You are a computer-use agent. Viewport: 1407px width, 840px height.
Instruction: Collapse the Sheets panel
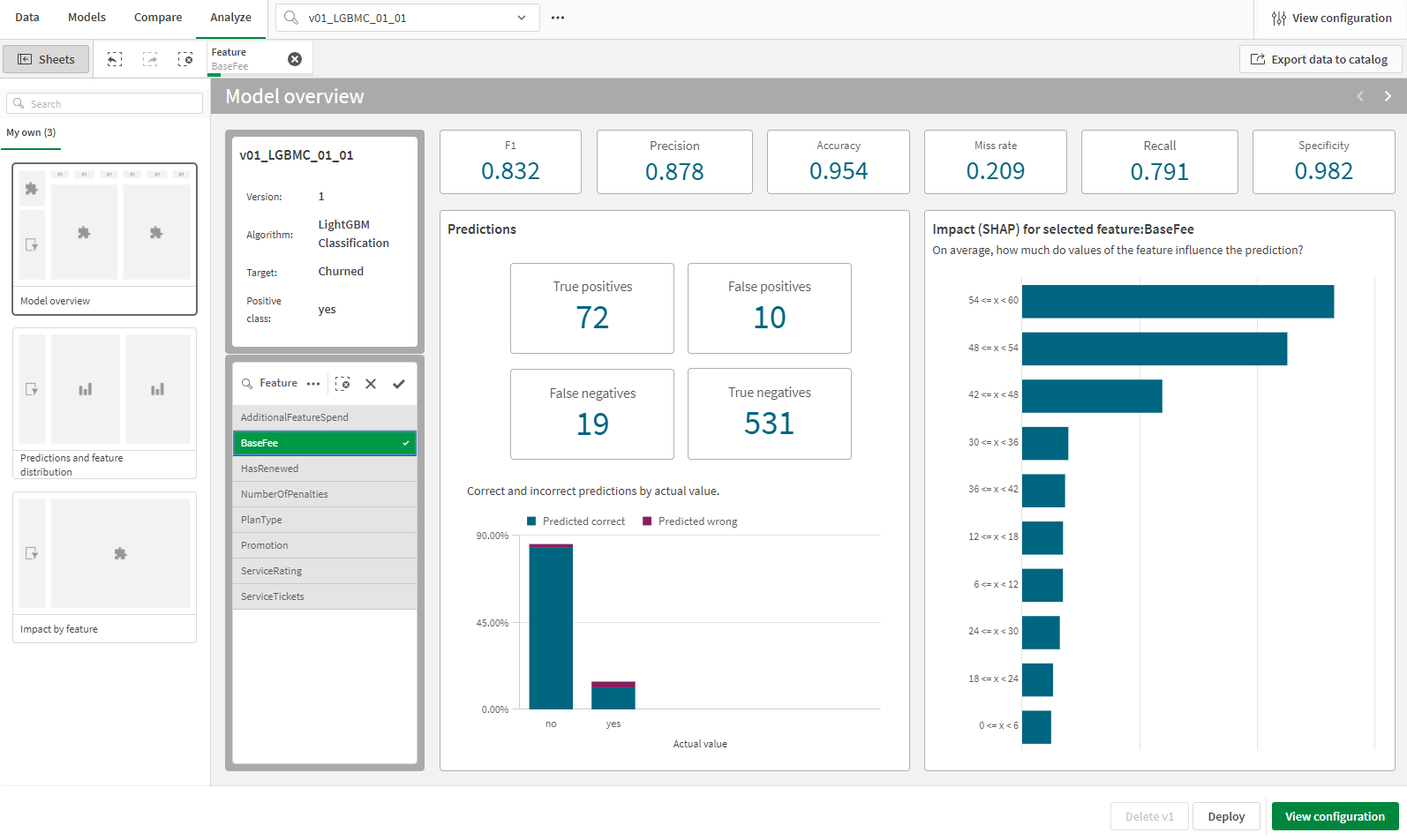click(x=46, y=59)
